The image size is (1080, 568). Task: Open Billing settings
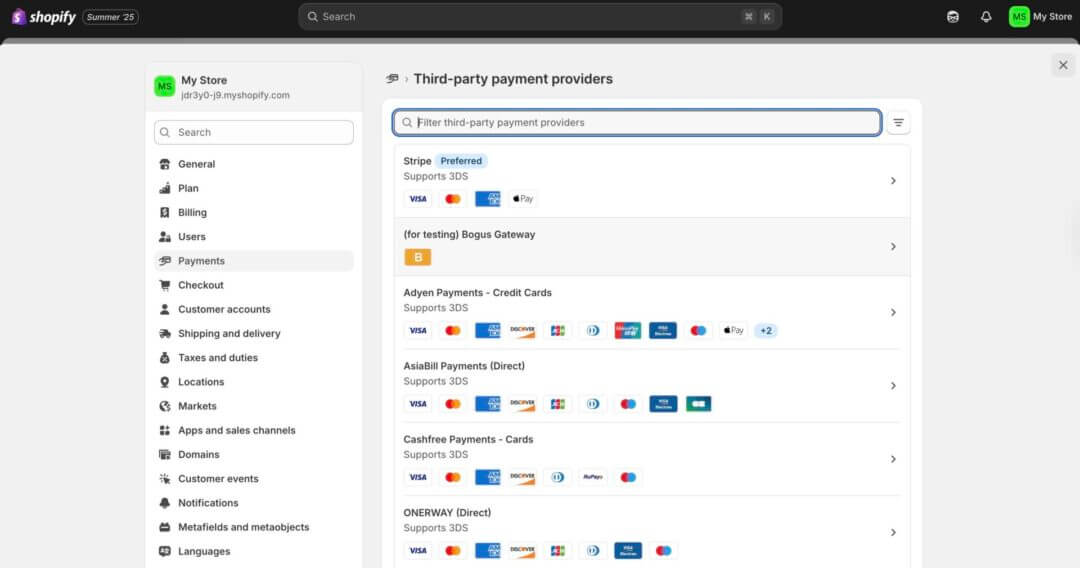coord(254,212)
